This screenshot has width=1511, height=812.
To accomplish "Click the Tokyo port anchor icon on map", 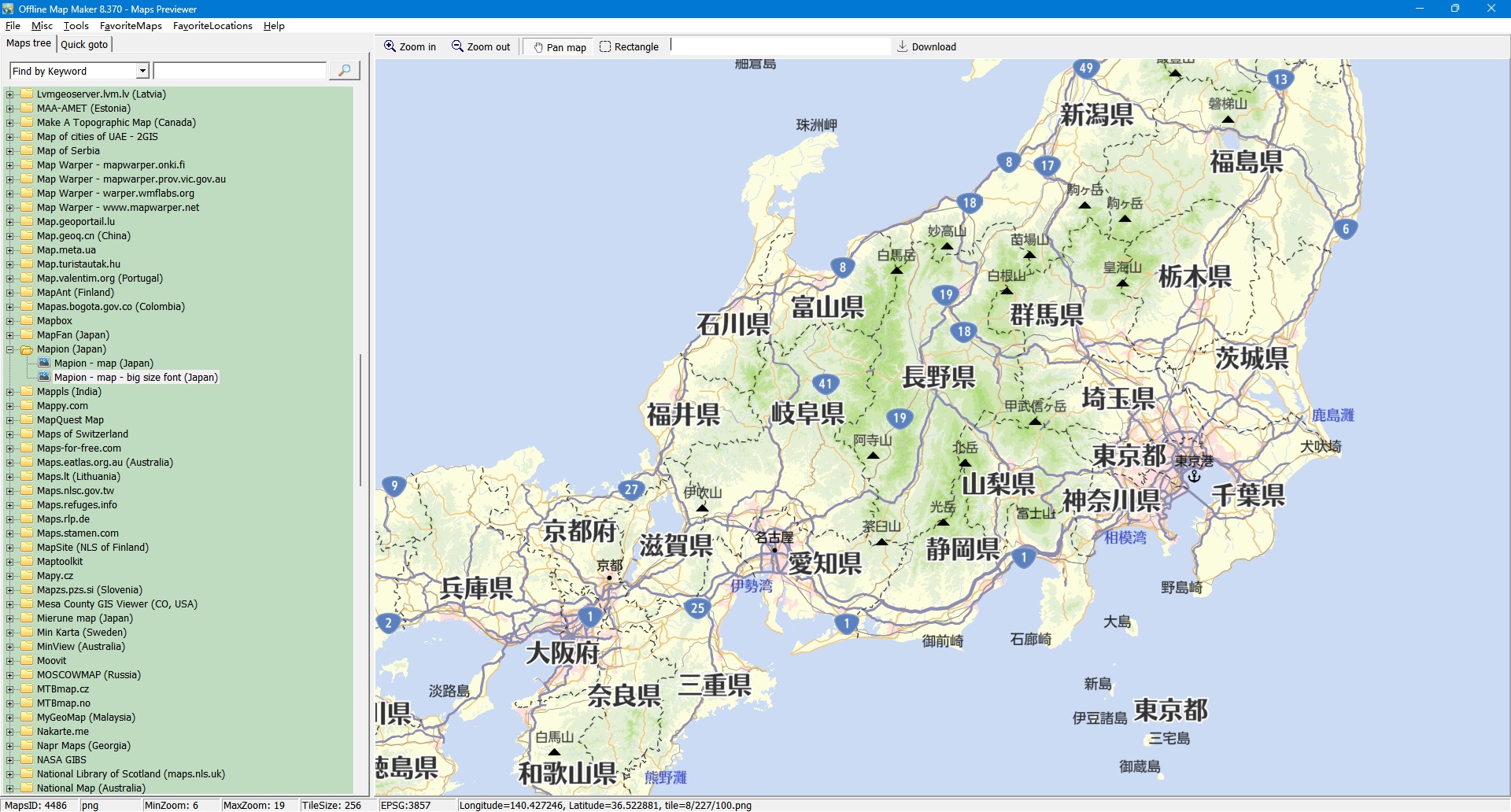I will (x=1194, y=476).
